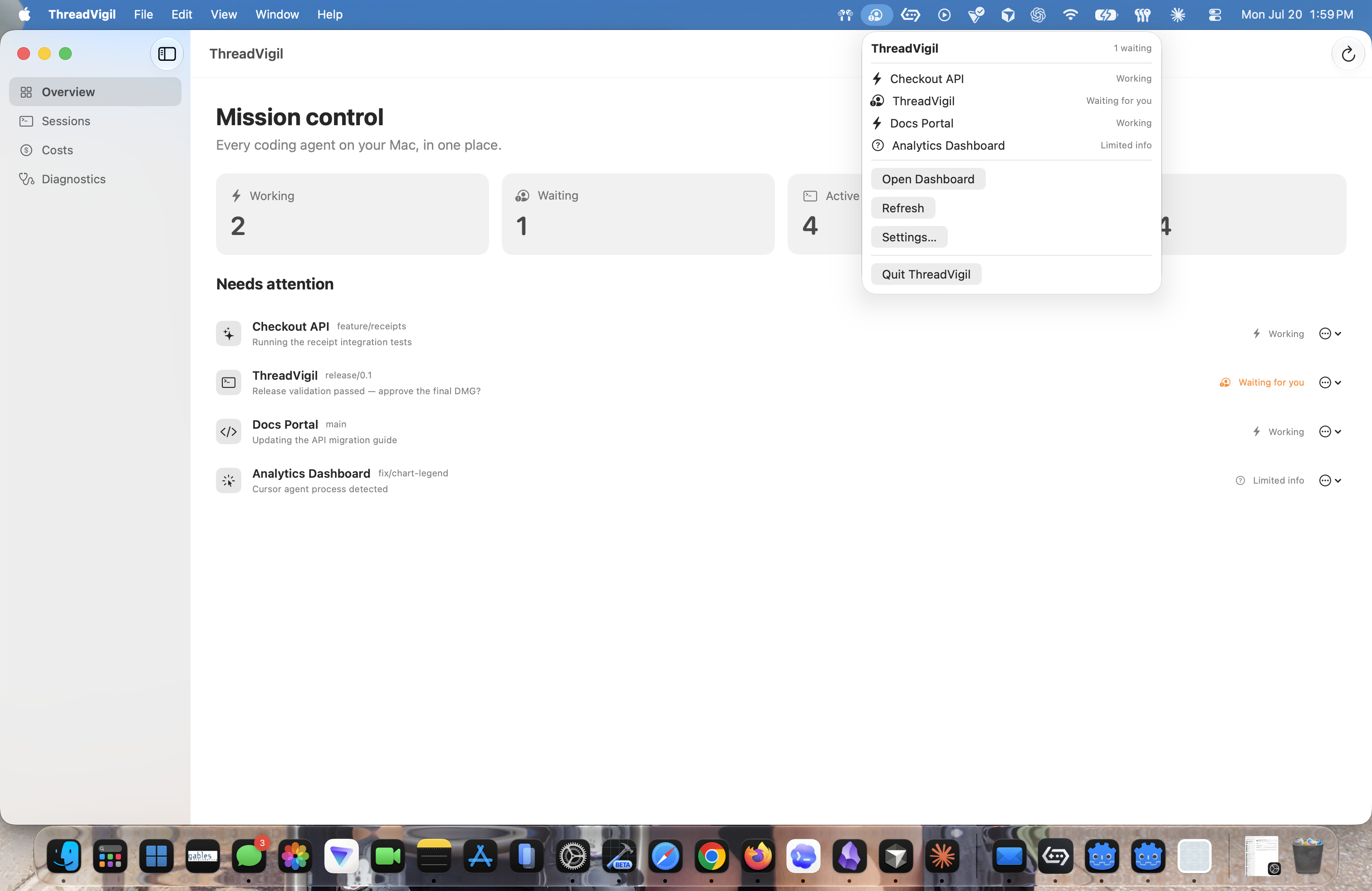Screen dimensions: 1372x891
Task: Expand the options menu for ThreadVigil row
Action: coord(1330,383)
